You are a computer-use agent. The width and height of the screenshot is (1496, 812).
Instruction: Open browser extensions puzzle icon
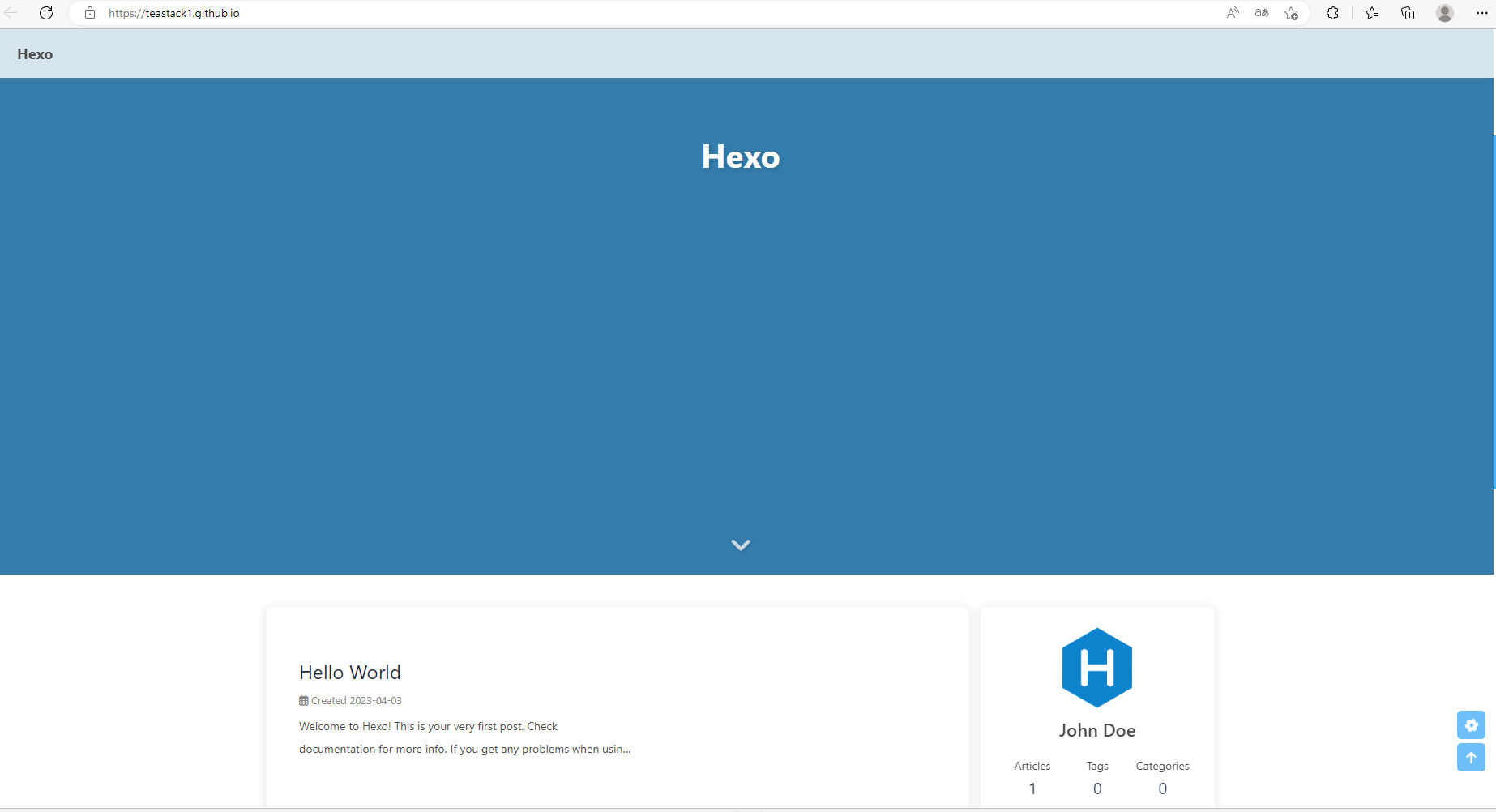click(1332, 13)
